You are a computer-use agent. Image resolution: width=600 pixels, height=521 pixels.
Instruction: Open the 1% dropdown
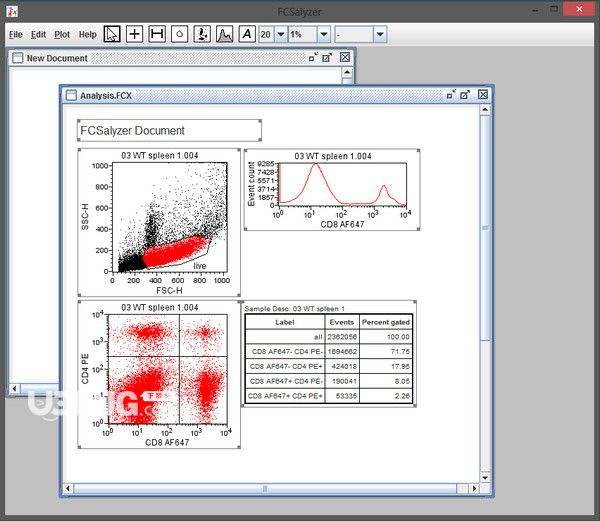click(324, 34)
